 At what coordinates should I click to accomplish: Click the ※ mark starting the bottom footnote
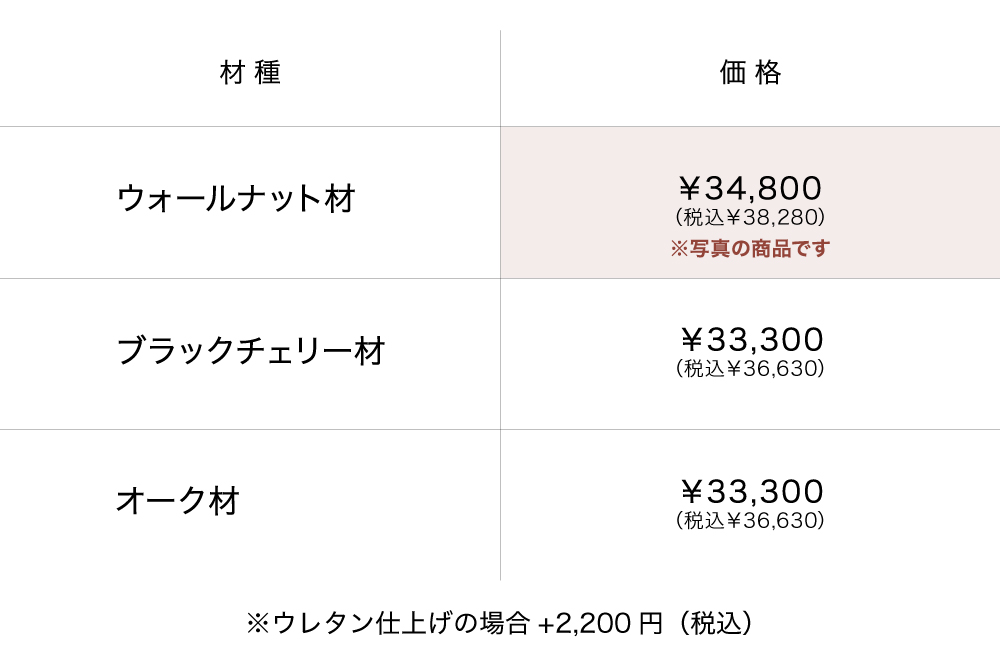257,624
